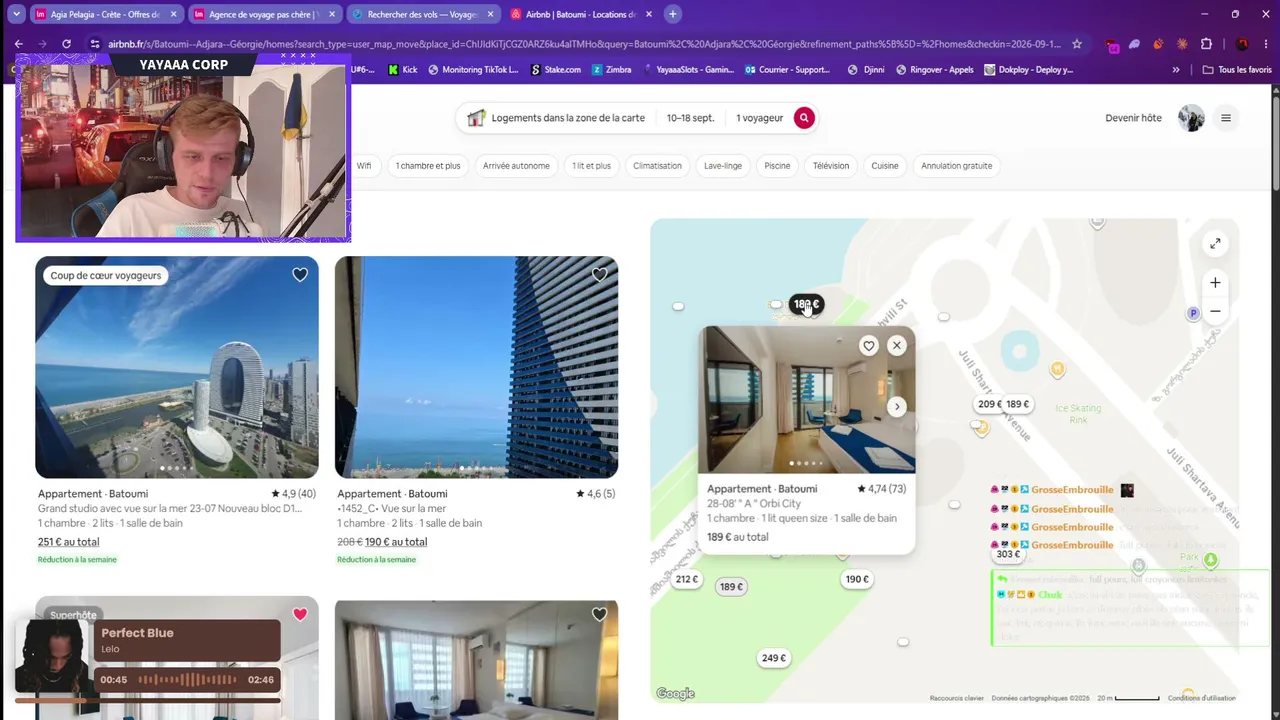Click the heart on the map popup card
Viewport: 1280px width, 720px height.
coord(868,346)
